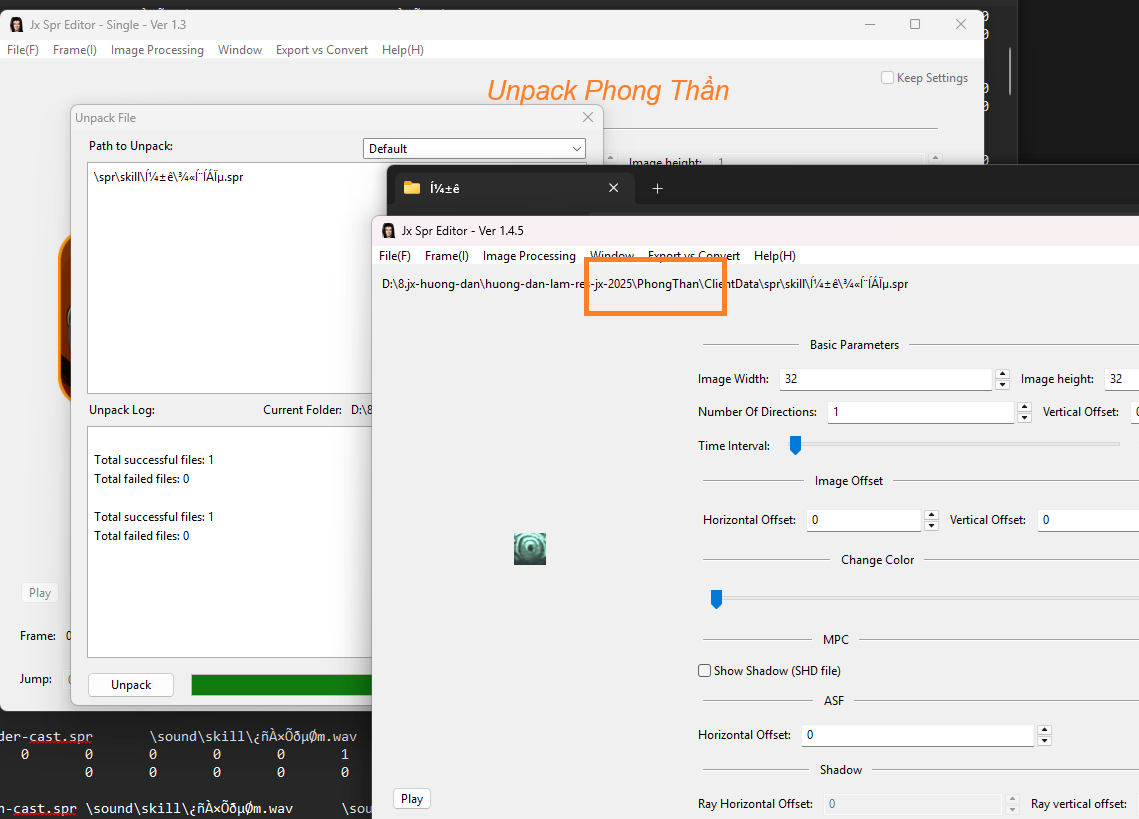Click the Change Color slider handle
The image size is (1139, 819).
click(716, 599)
